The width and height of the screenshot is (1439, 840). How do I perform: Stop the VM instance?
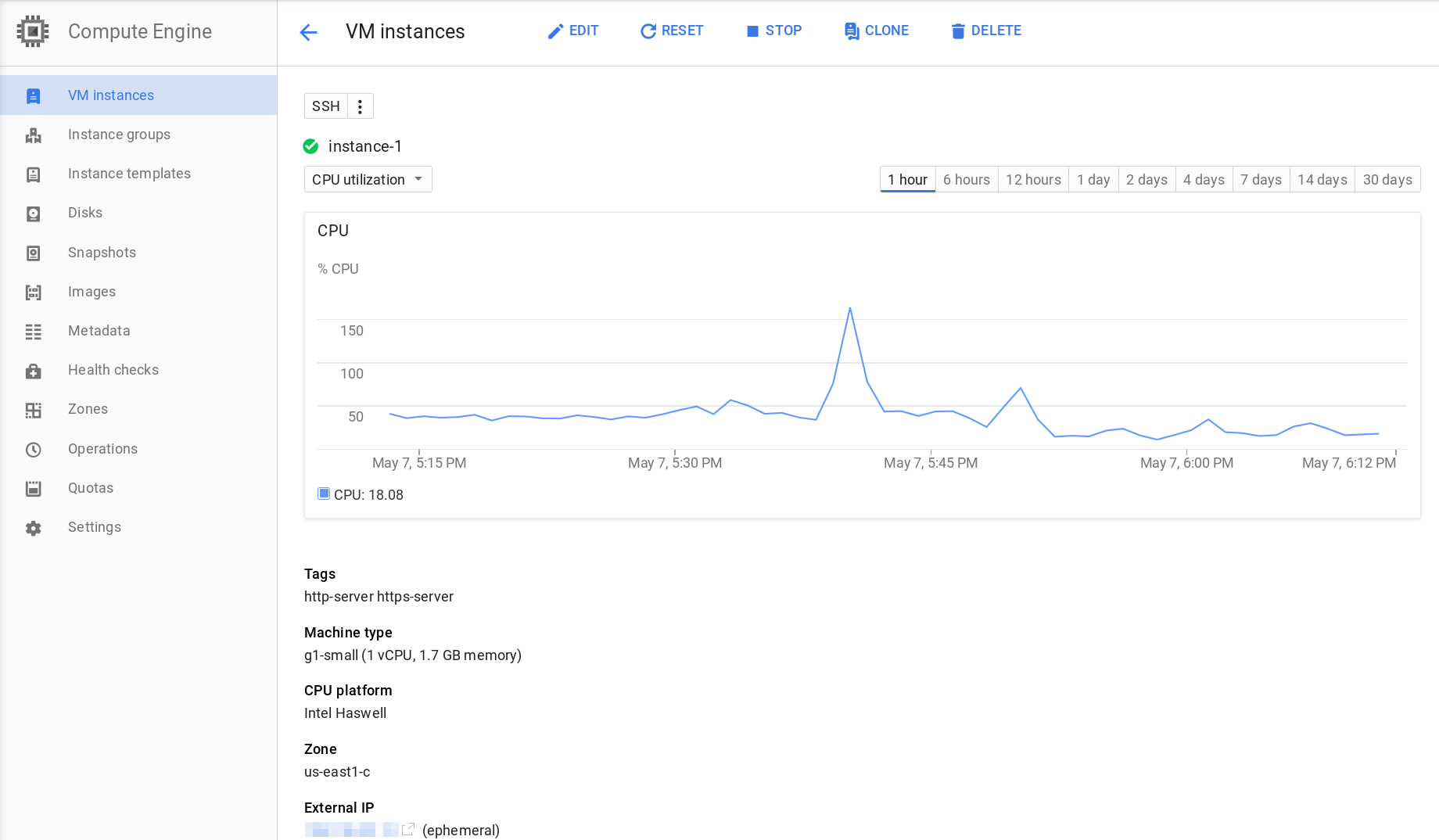[x=773, y=31]
